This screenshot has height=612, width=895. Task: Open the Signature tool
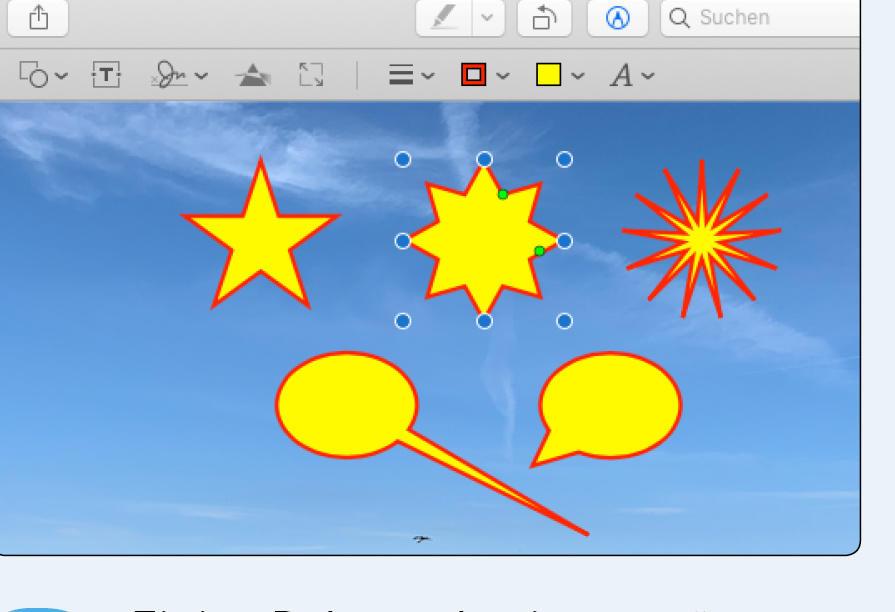169,75
